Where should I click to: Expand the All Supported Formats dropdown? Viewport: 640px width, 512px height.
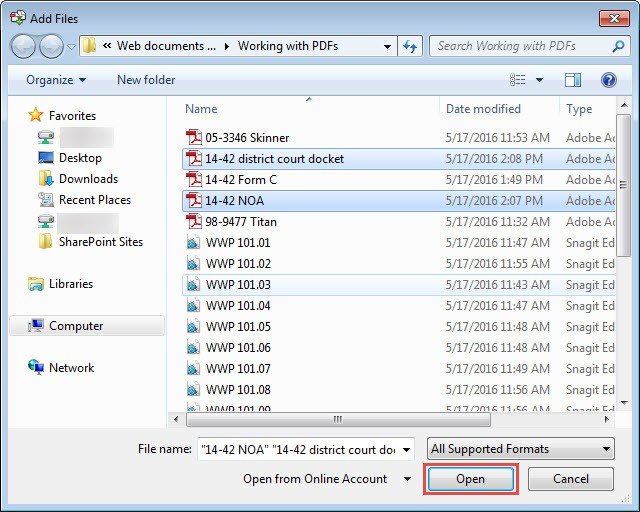click(606, 450)
